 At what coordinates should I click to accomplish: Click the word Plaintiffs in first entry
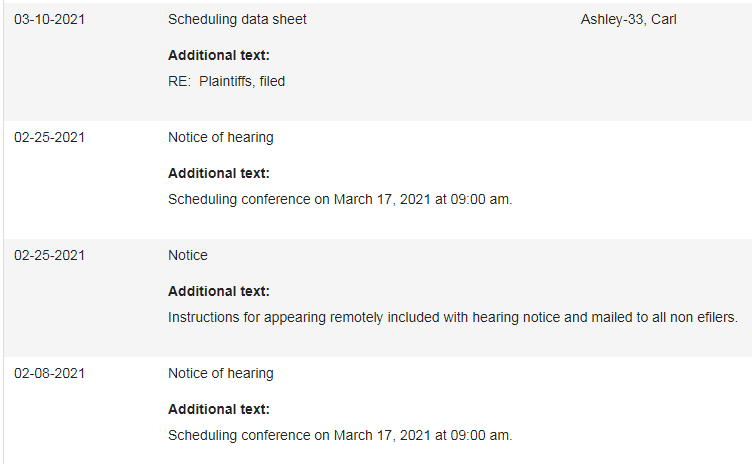click(227, 81)
